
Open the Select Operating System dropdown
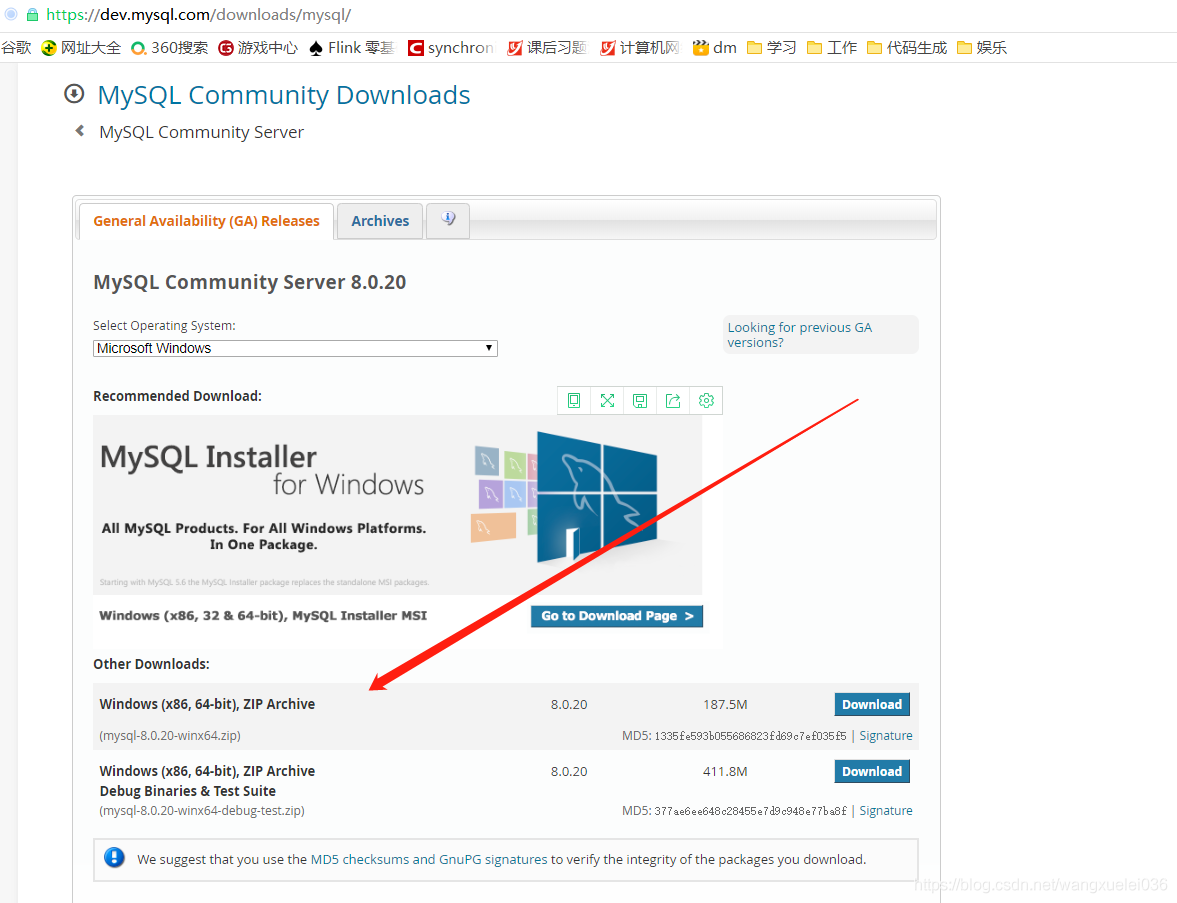coord(295,347)
